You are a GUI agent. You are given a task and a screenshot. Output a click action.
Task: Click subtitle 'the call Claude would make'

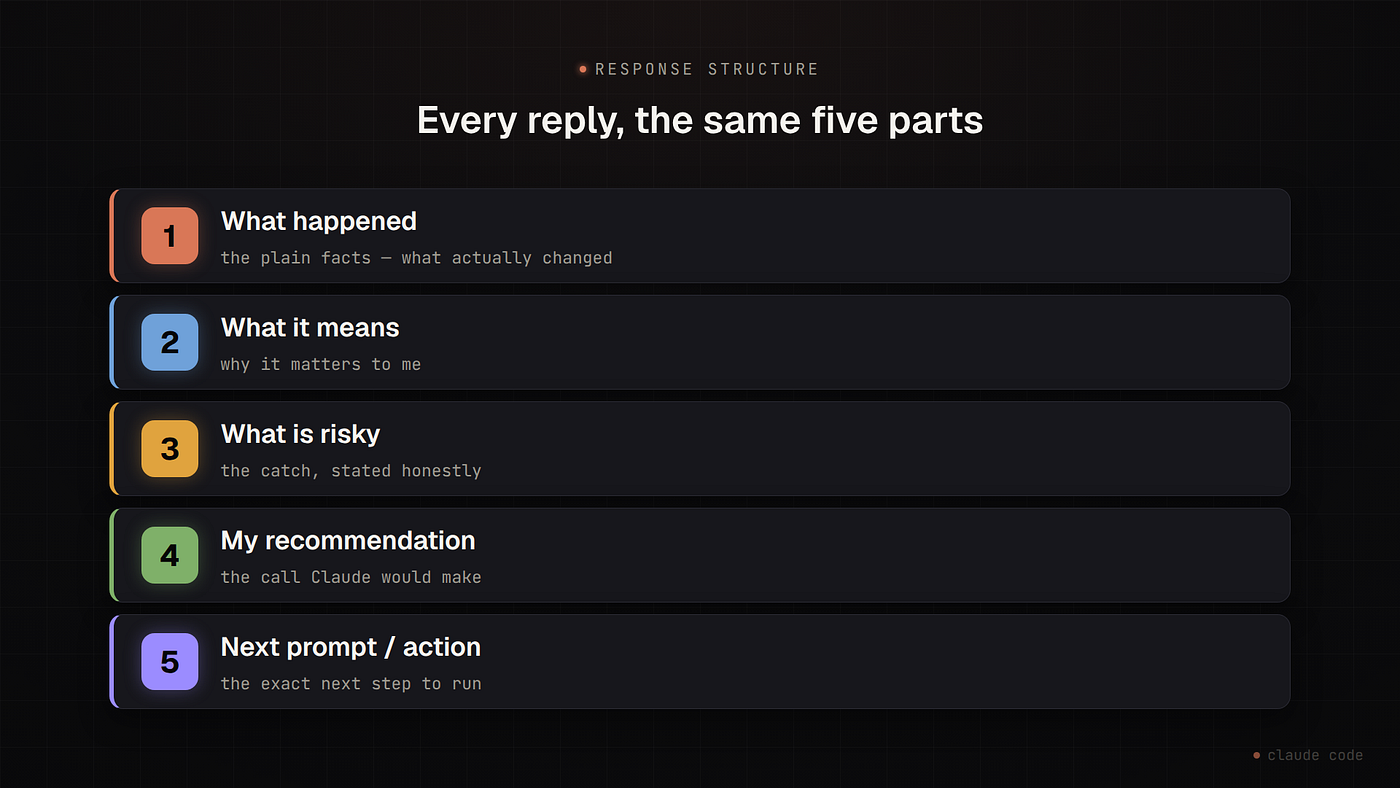tap(351, 577)
